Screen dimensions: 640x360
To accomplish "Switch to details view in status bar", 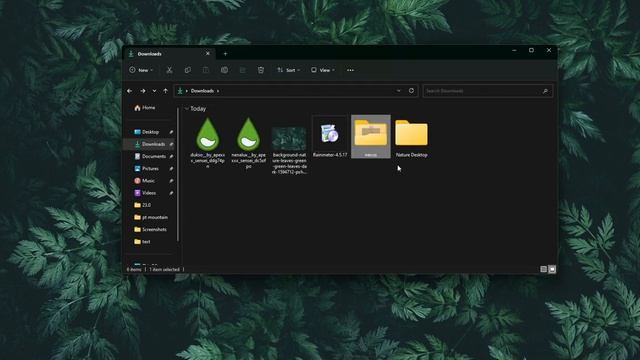I will coord(543,269).
